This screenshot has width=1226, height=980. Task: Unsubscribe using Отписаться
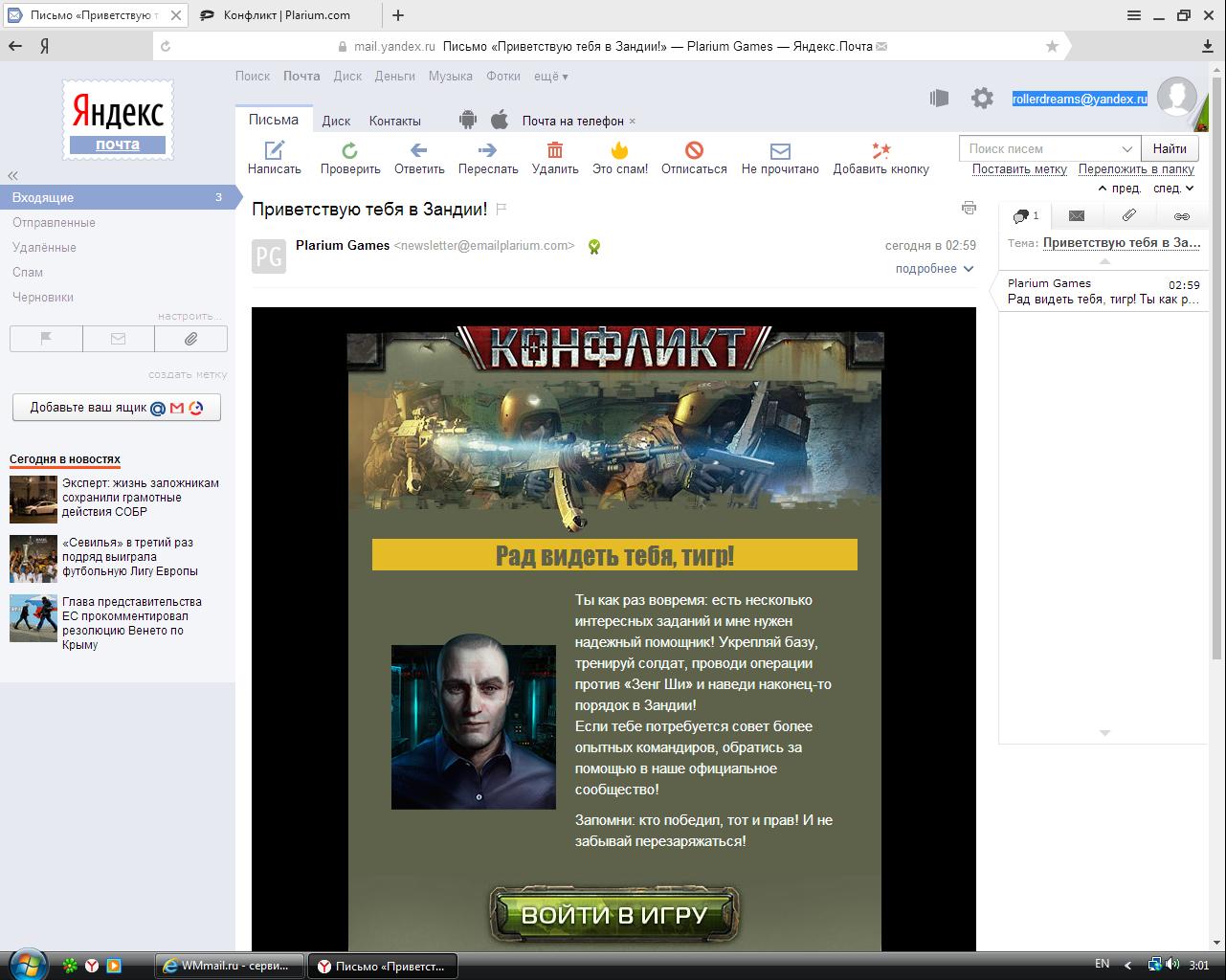coord(694,158)
